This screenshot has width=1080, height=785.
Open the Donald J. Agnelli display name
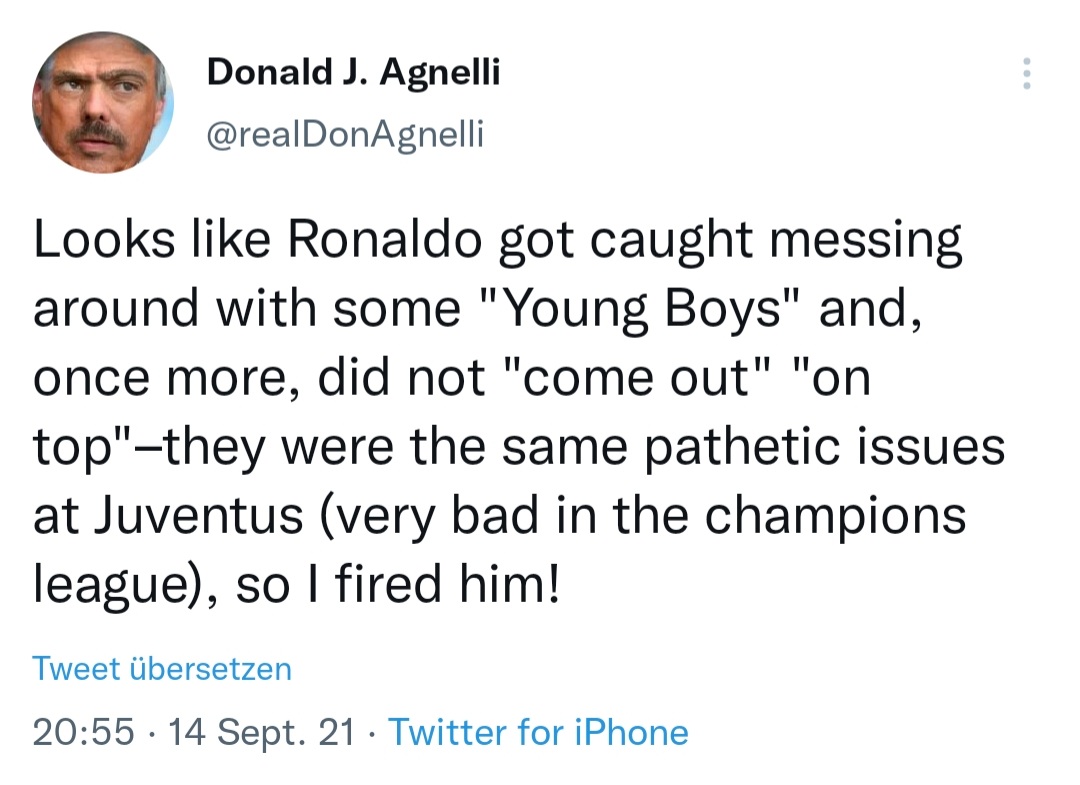pos(353,72)
